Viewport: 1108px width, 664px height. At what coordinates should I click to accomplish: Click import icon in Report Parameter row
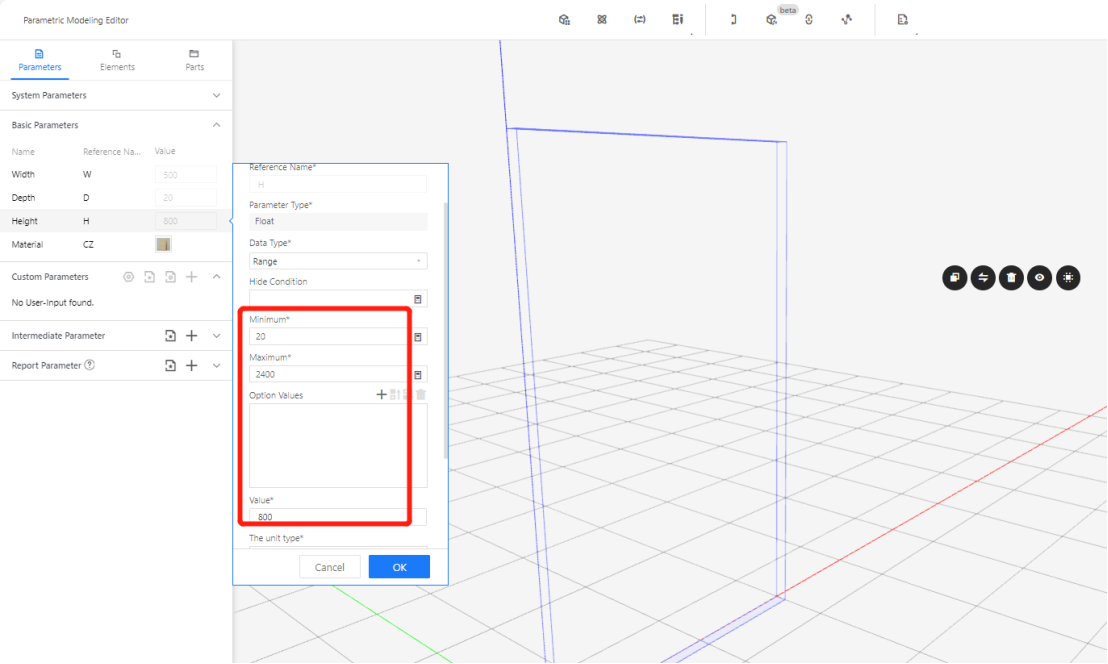(171, 366)
